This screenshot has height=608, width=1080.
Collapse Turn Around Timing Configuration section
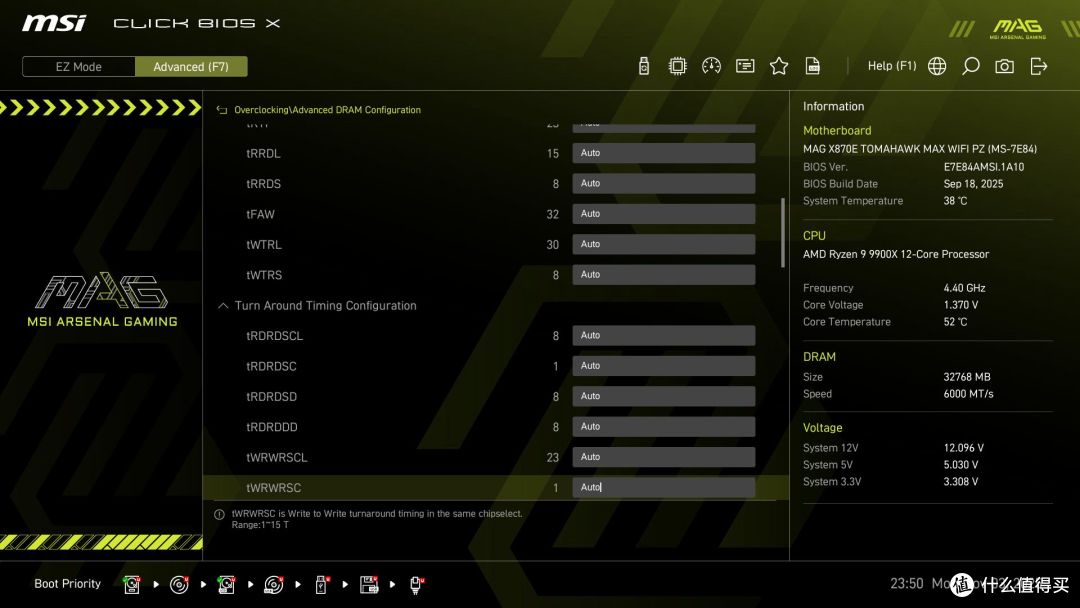(x=223, y=306)
